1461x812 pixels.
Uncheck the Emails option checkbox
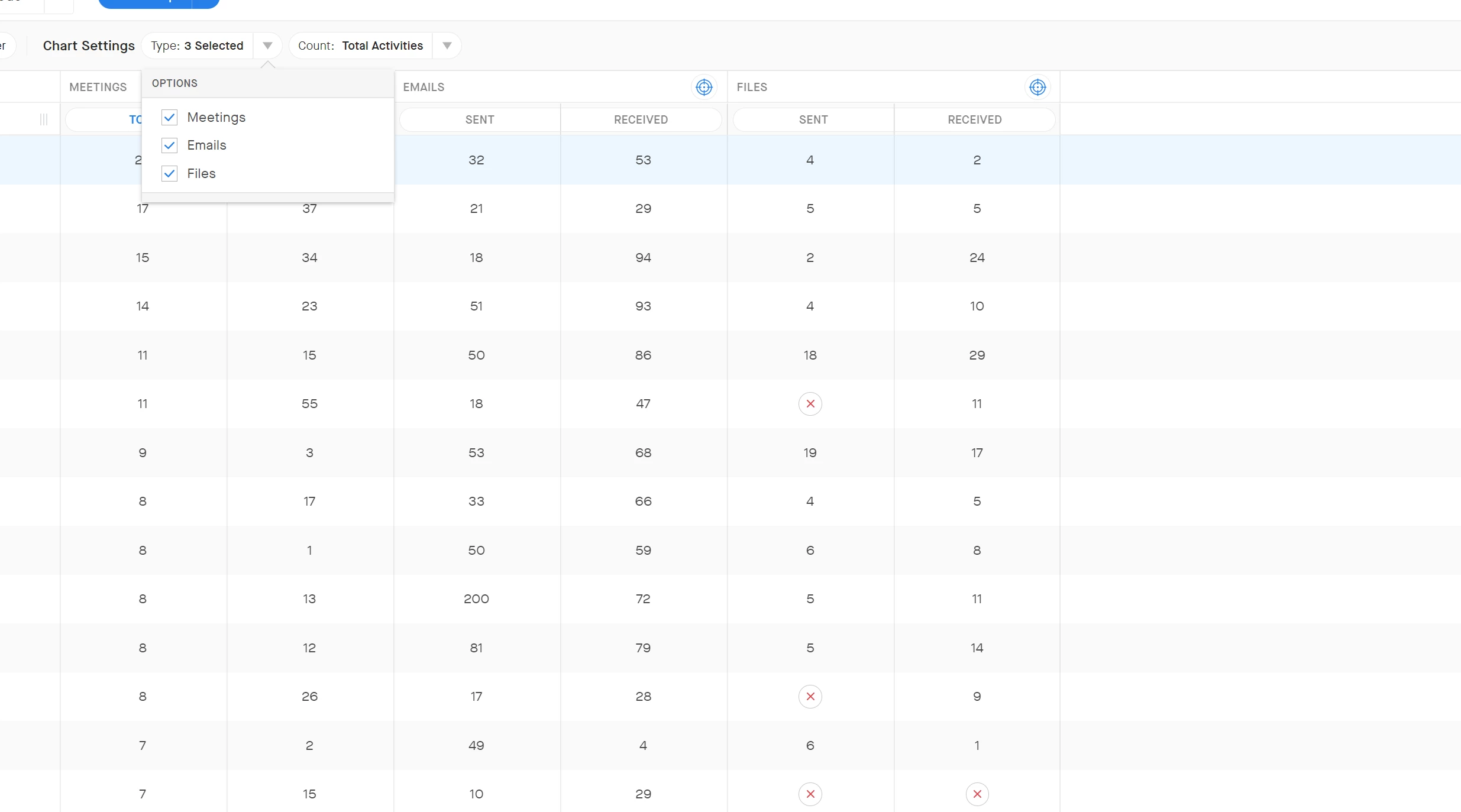pyautogui.click(x=169, y=145)
